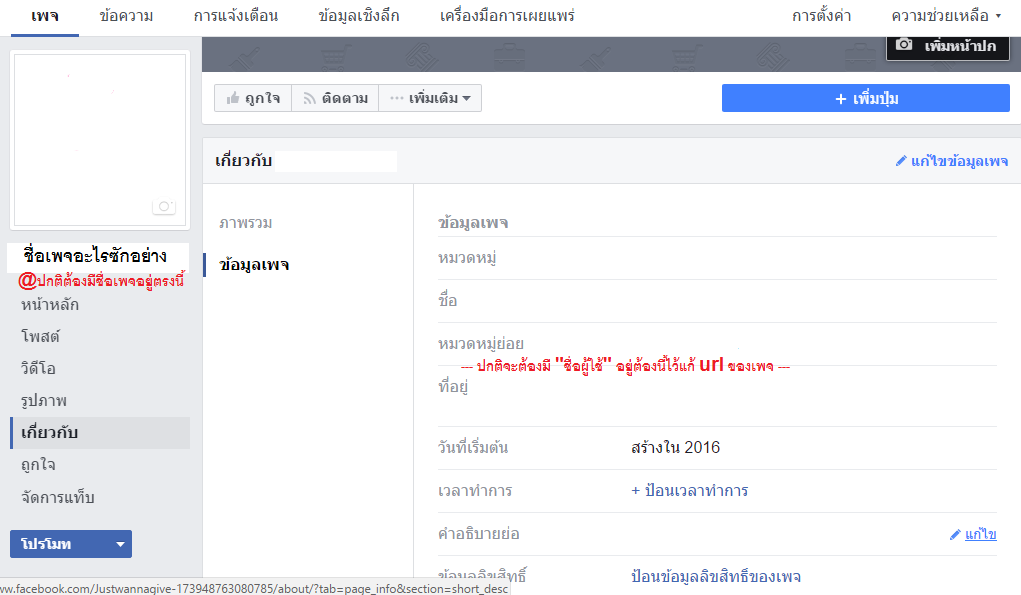This screenshot has height=595, width=1021.
Task: Expand ความช่วยเหลือ help dropdown
Action: pos(946,16)
